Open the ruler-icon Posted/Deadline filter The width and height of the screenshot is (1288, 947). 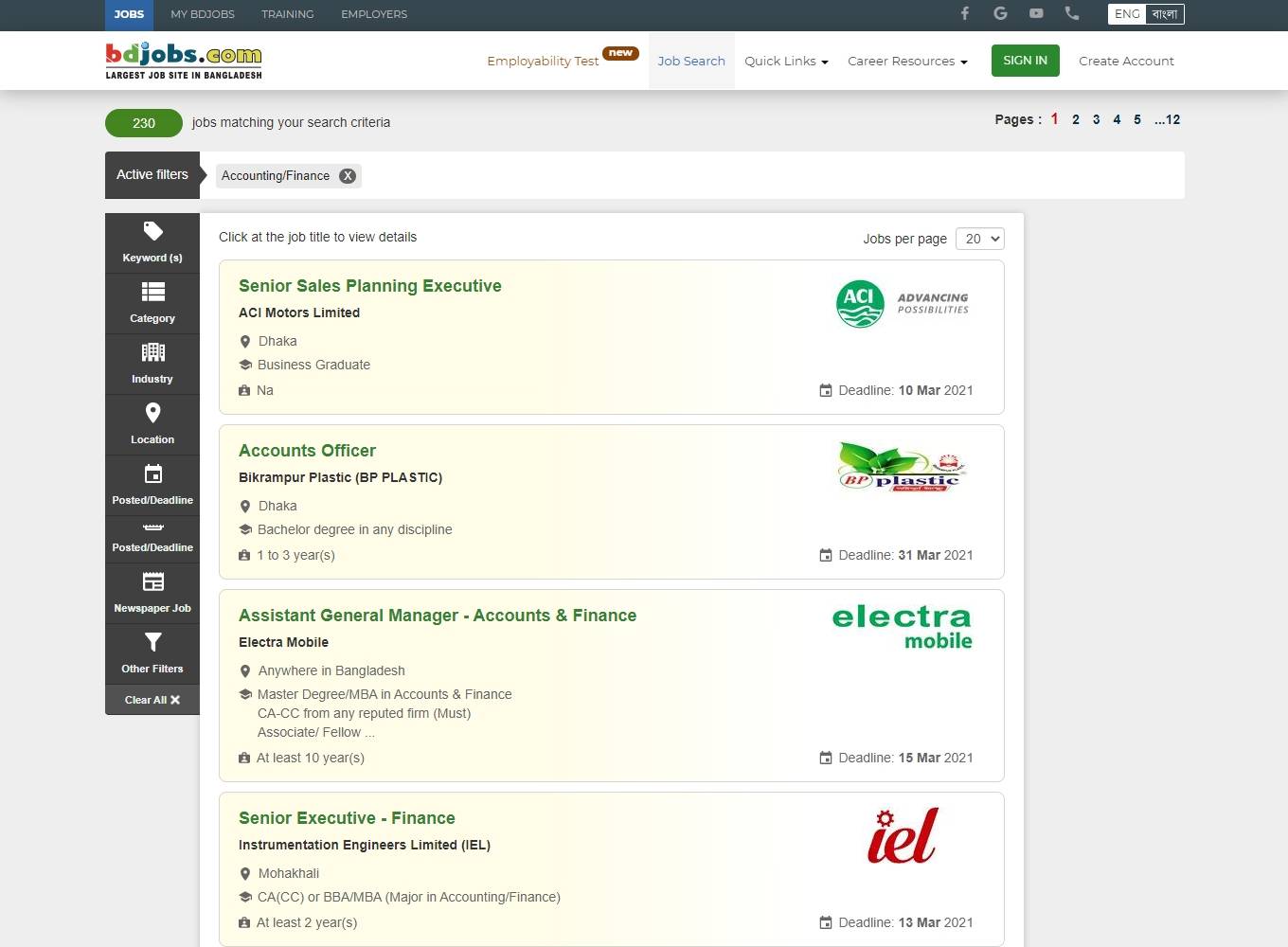click(152, 540)
